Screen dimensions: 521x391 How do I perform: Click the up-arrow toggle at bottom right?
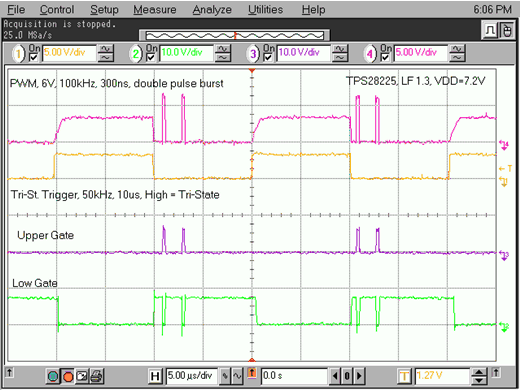click(x=496, y=373)
